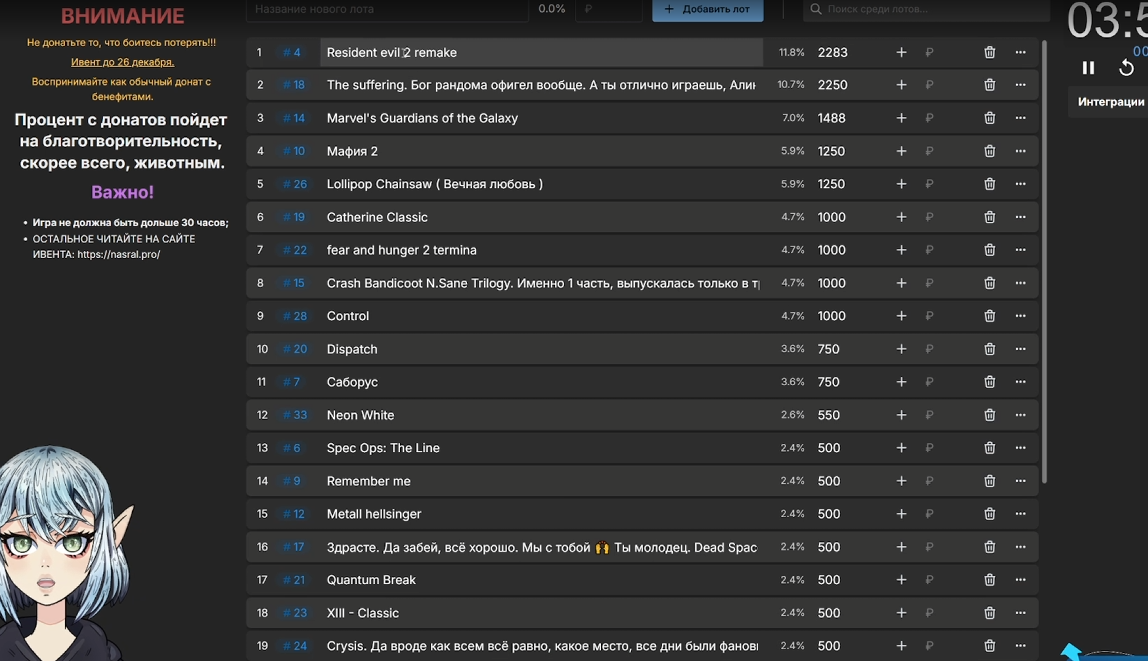
Task: Delete the Мафия 2 lot
Action: (x=989, y=151)
